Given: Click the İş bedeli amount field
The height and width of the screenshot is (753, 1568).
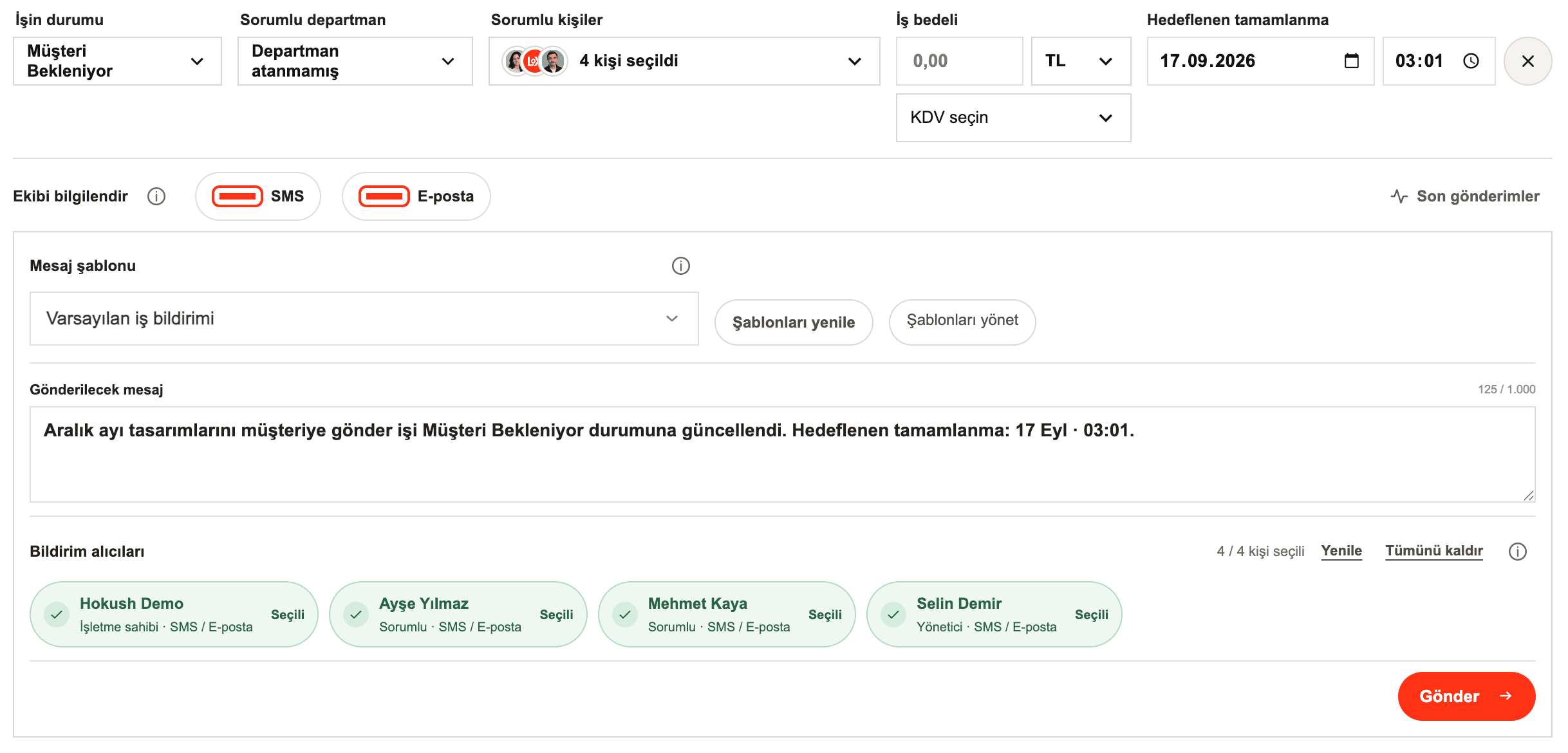Looking at the screenshot, I should tap(960, 61).
